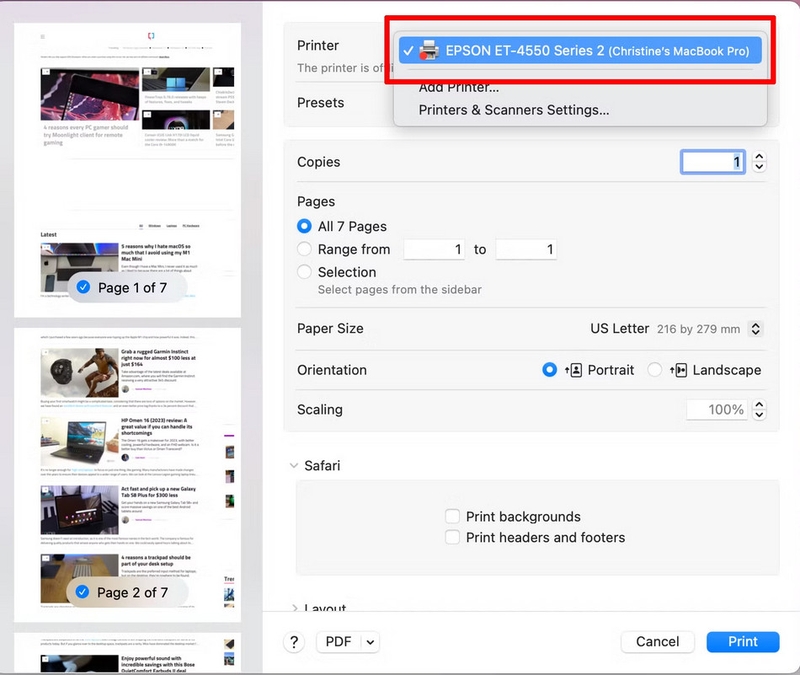This screenshot has width=800, height=675.
Task: Toggle the Page 2 of 7 checkmark
Action: tap(82, 592)
